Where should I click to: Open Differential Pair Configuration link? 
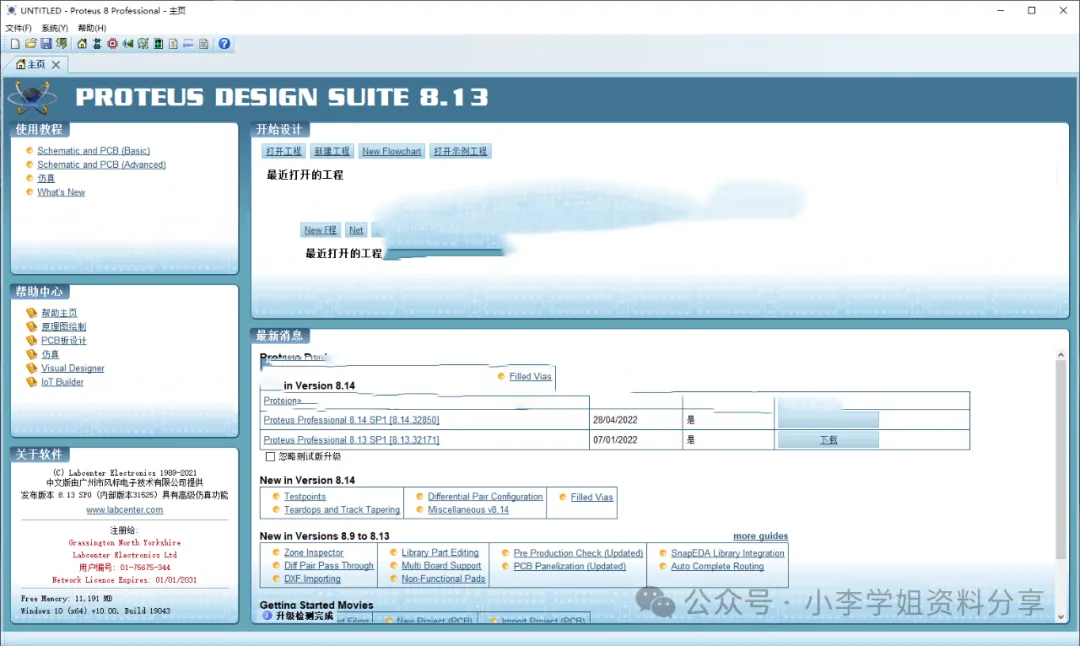click(485, 497)
